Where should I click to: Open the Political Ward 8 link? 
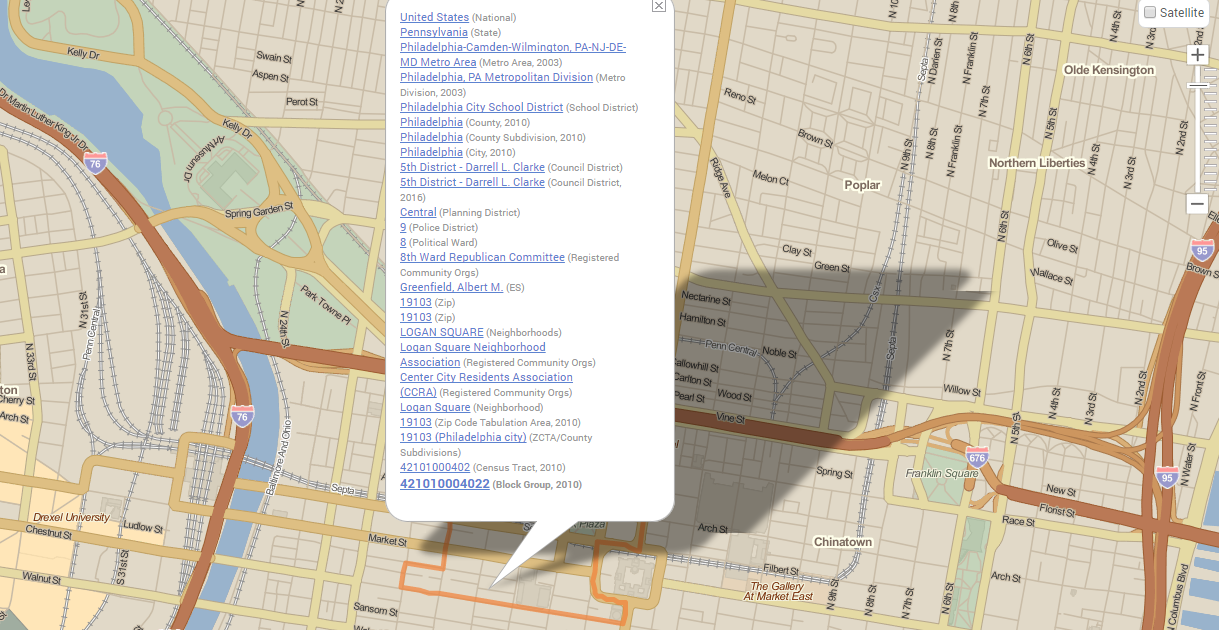tap(403, 242)
